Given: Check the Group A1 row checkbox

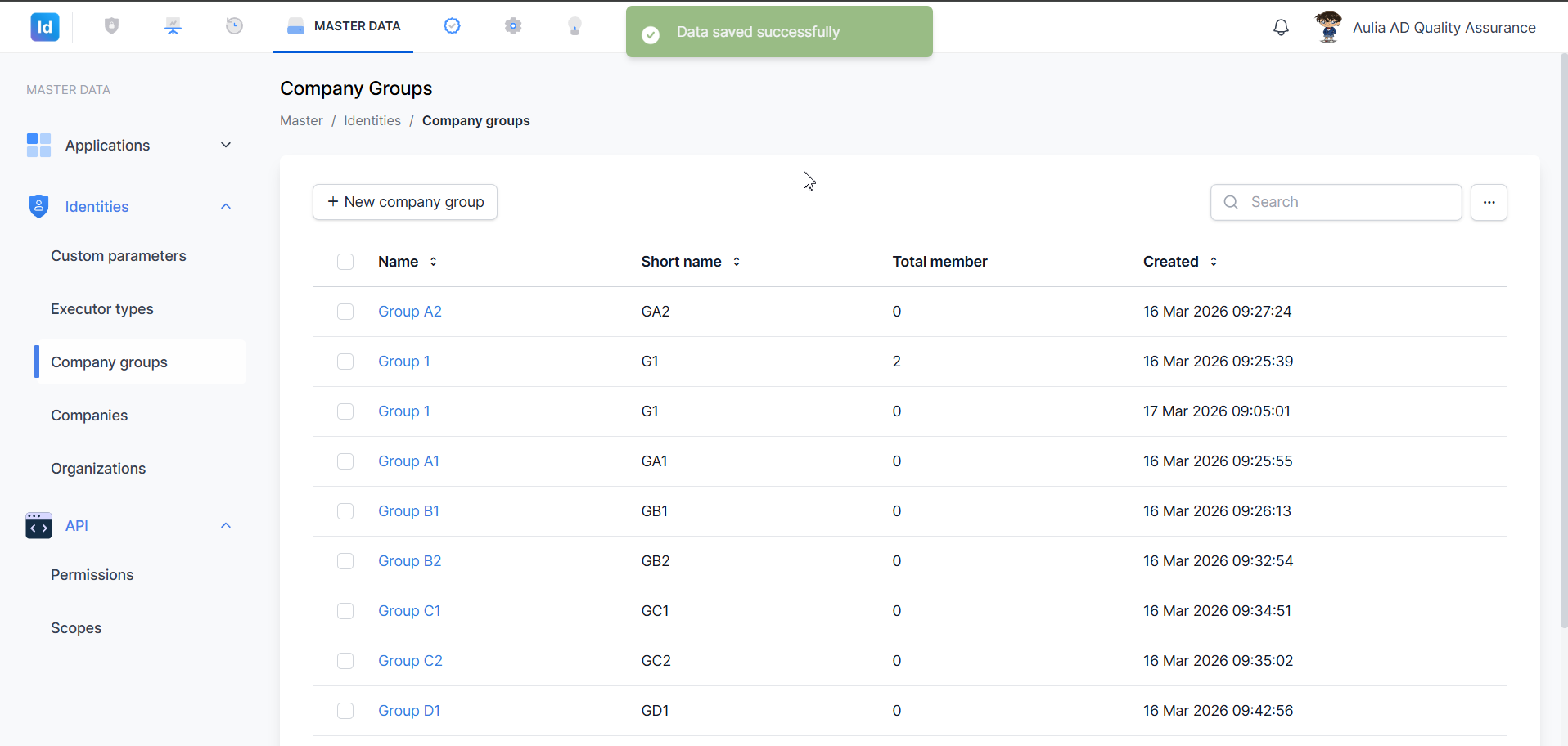Looking at the screenshot, I should pos(345,461).
